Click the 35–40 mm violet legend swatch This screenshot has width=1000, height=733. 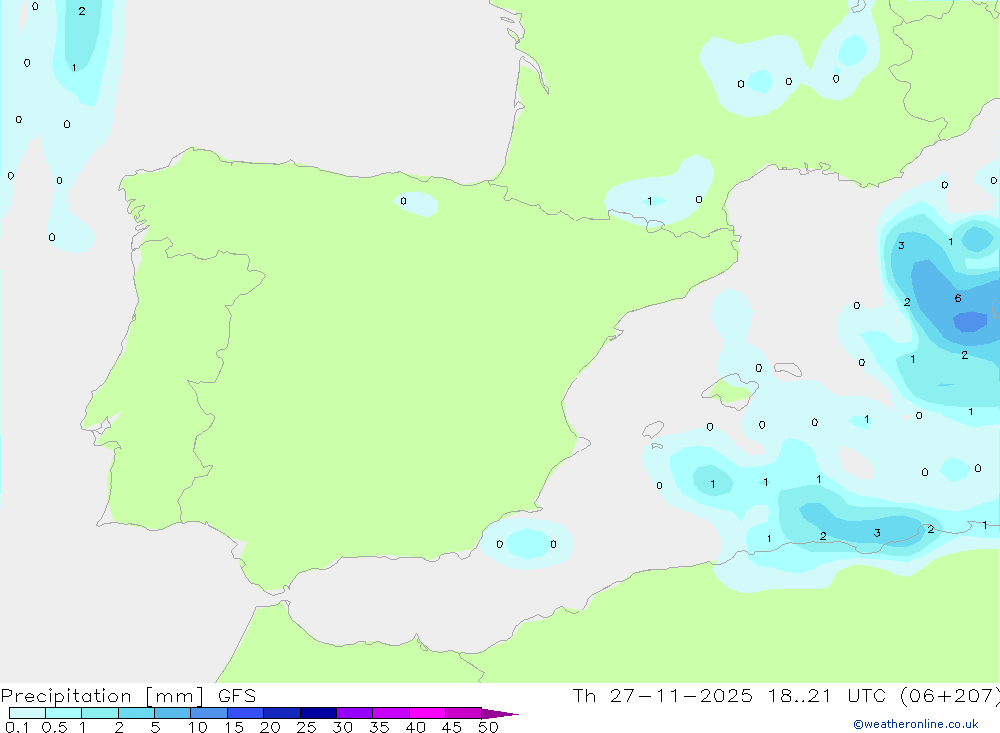(x=391, y=713)
